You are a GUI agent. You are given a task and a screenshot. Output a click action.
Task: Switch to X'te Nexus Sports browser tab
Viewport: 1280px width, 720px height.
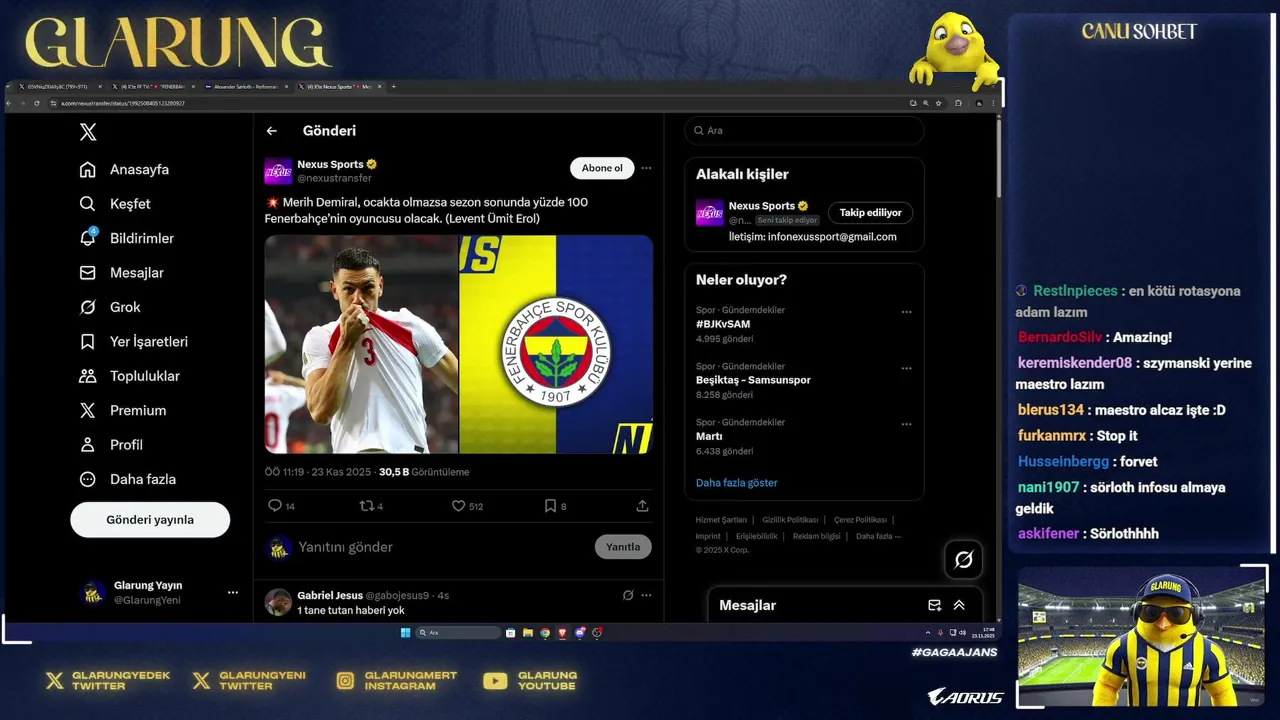[340, 87]
